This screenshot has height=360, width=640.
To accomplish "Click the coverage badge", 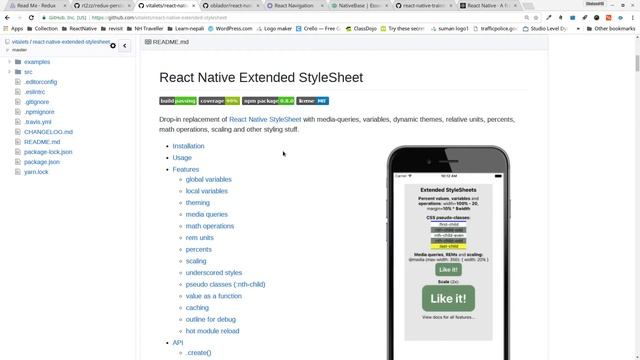I will tap(219, 101).
